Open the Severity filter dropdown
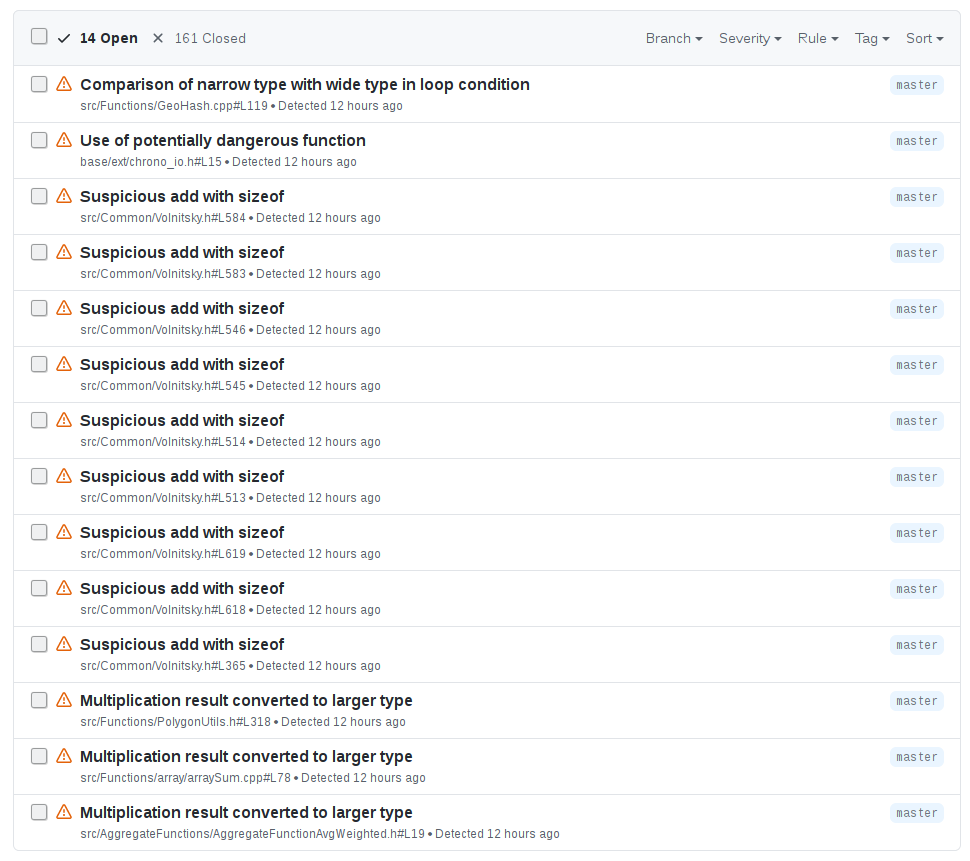The width and height of the screenshot is (970, 861). click(x=750, y=38)
